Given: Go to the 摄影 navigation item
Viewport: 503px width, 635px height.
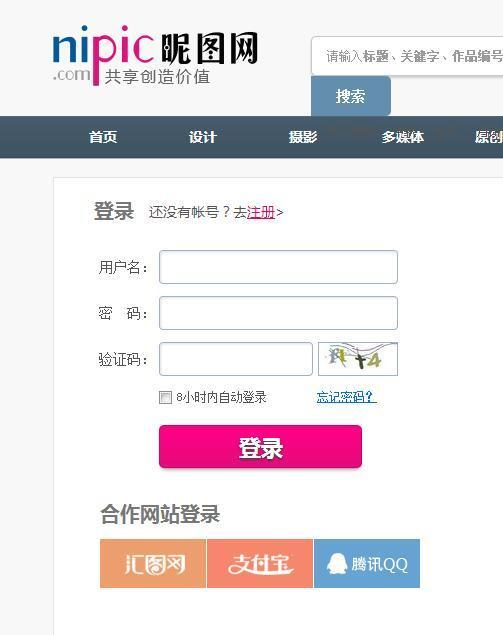Looking at the screenshot, I should coord(303,137).
